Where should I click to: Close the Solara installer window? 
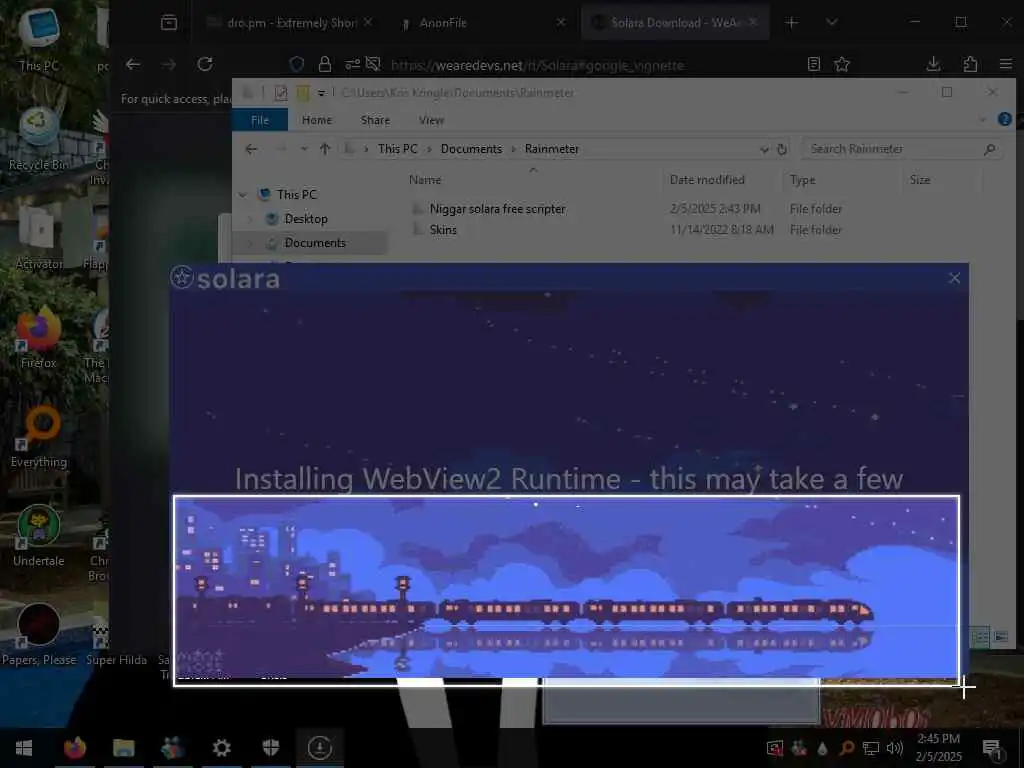click(x=954, y=278)
